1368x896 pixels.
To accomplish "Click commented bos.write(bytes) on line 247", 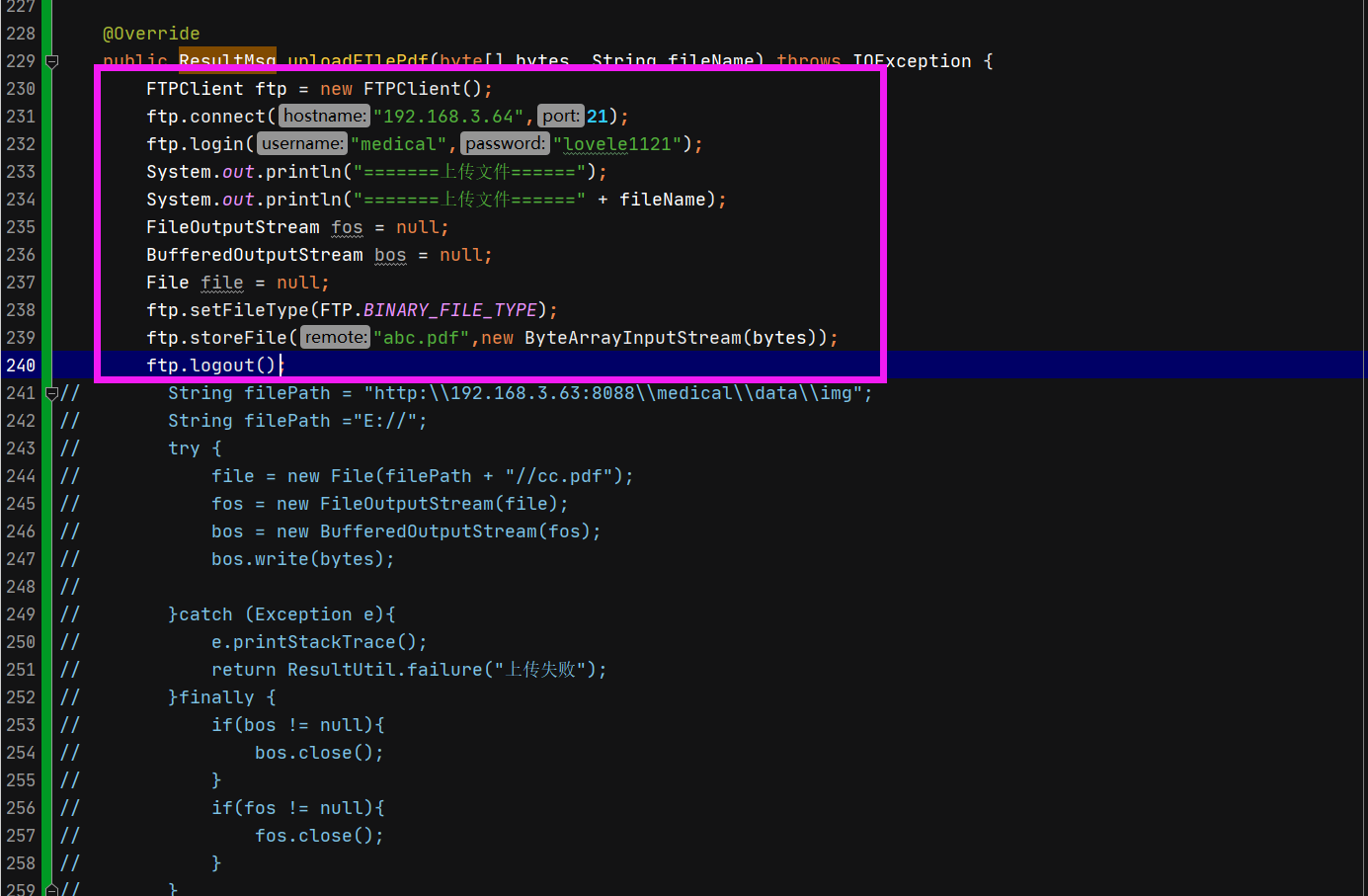I will coord(298,559).
